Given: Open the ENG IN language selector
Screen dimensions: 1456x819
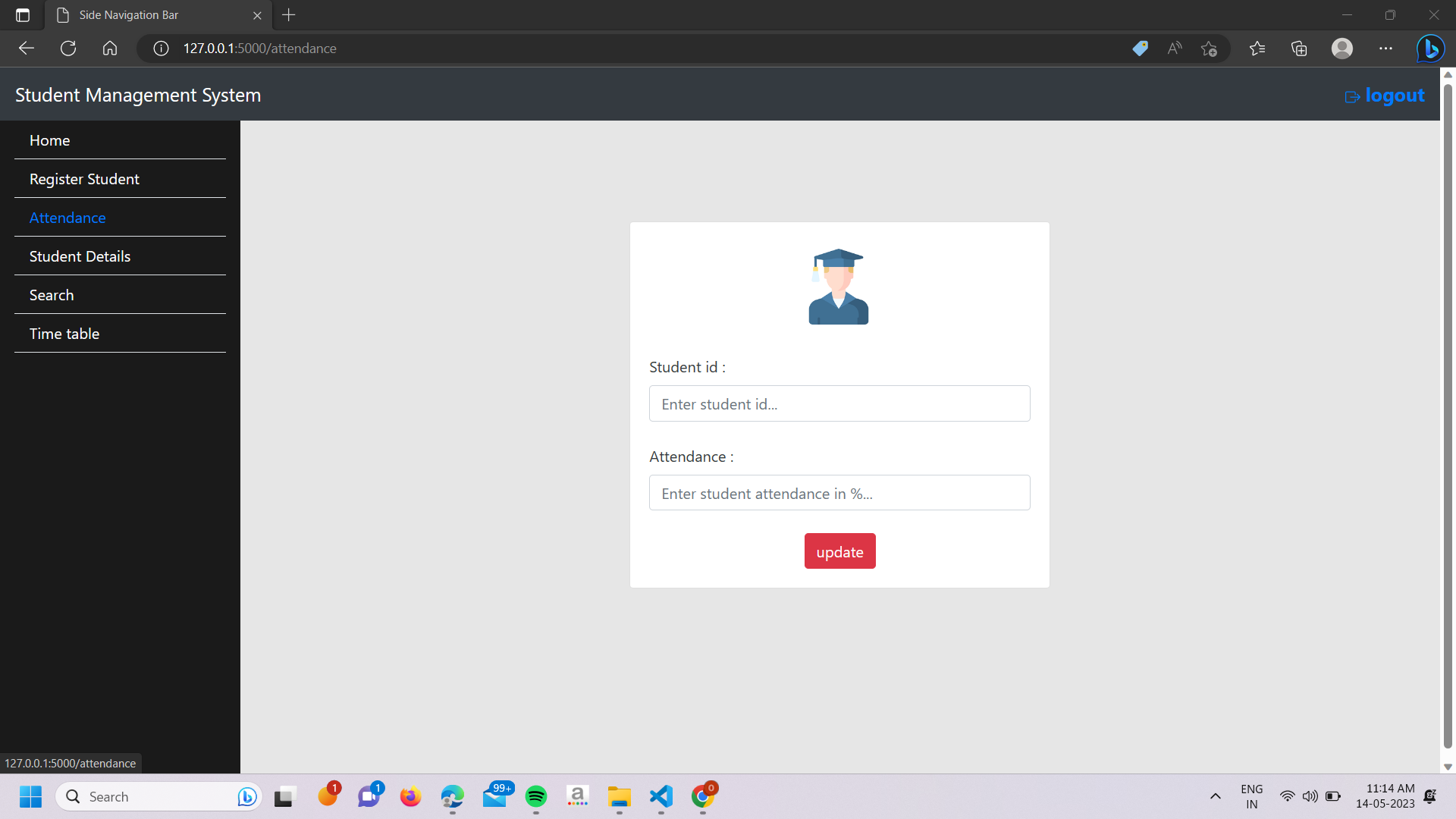Looking at the screenshot, I should 1250,795.
